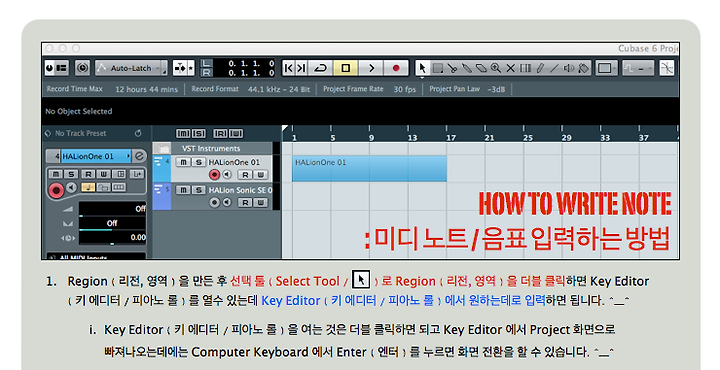The height and width of the screenshot is (370, 720).
Task: Adjust the inspector volume slider reading Off
Action: click(112, 209)
